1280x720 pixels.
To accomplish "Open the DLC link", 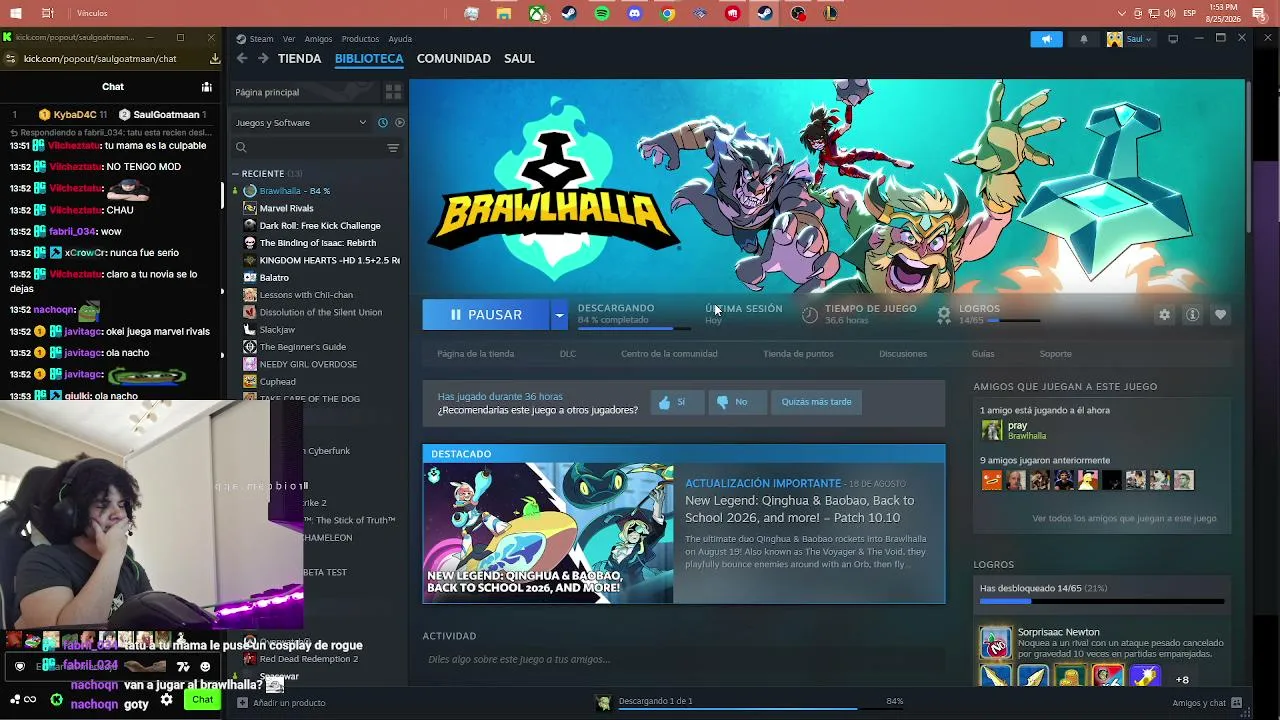I will [x=568, y=354].
